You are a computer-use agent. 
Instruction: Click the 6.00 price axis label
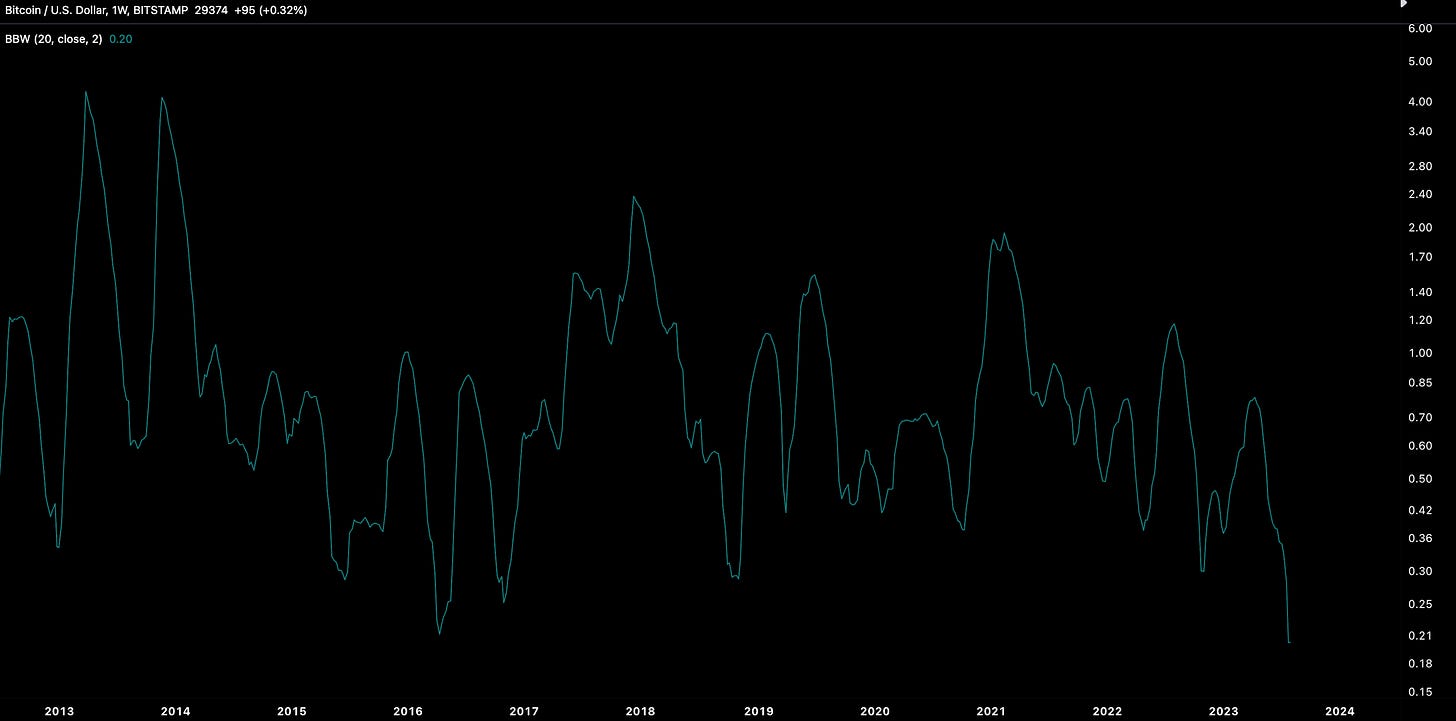click(1420, 28)
